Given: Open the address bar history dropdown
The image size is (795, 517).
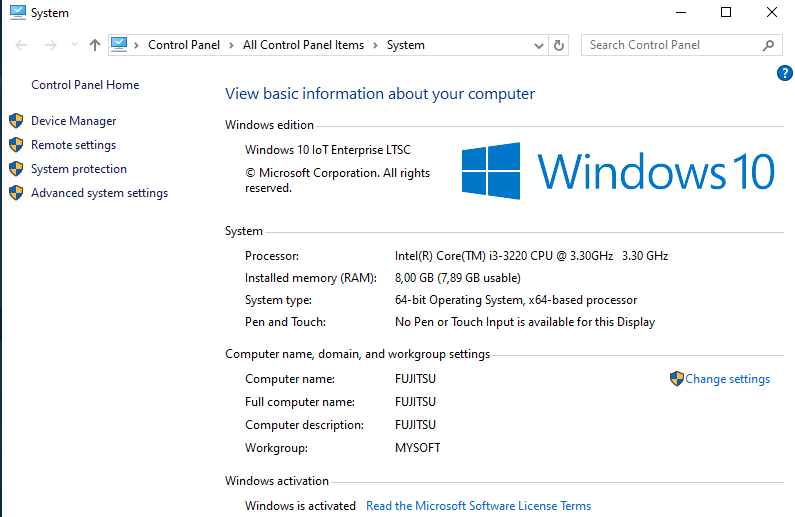Looking at the screenshot, I should [539, 45].
